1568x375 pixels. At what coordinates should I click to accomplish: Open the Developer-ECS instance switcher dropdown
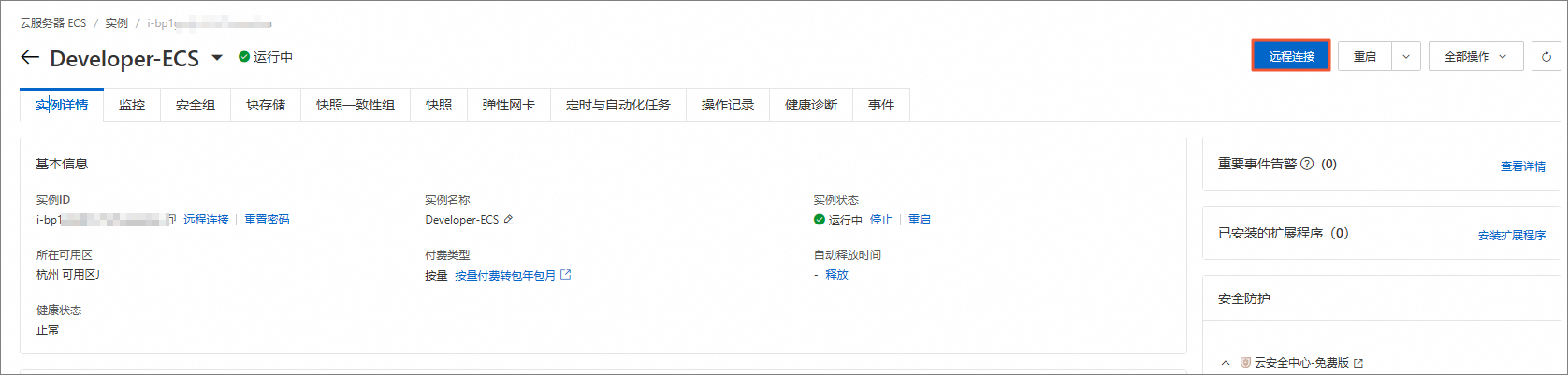pos(217,57)
